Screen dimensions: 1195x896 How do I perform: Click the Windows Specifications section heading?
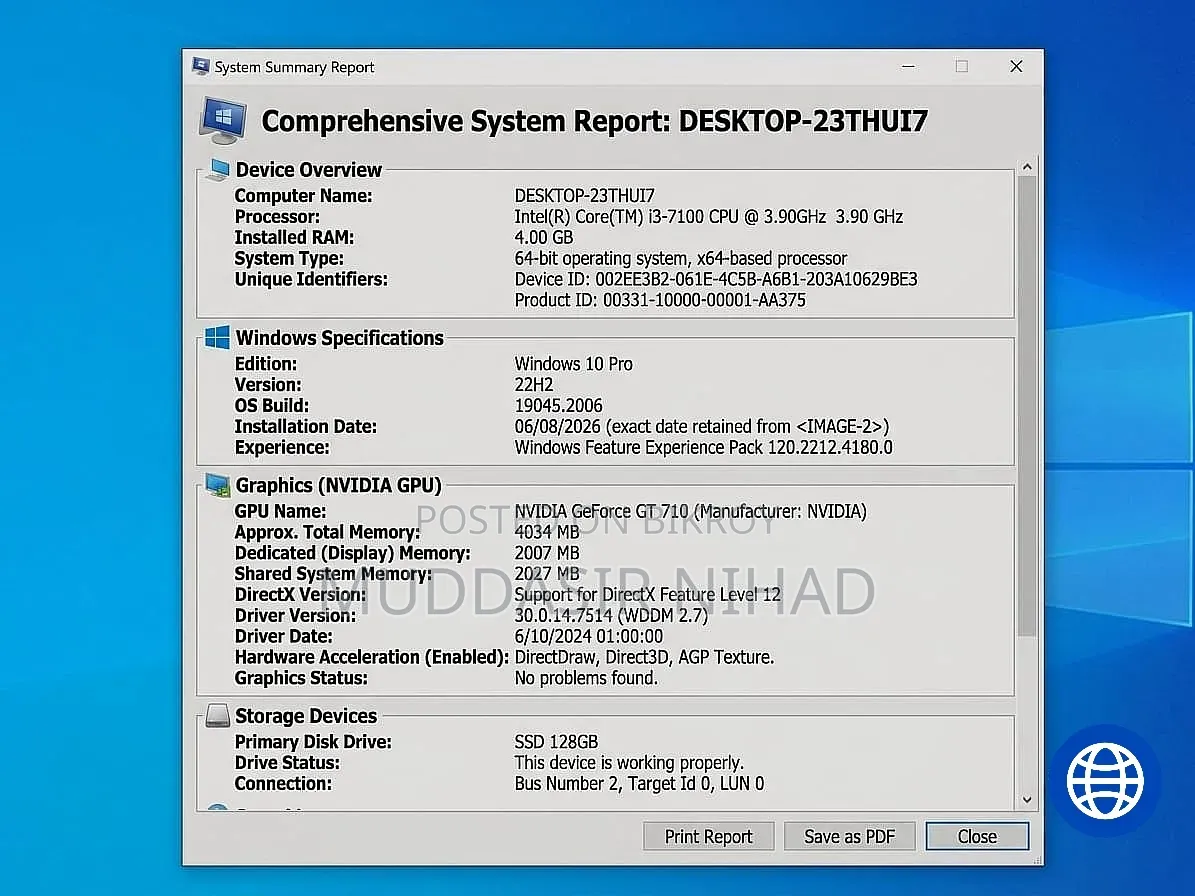[x=340, y=338]
